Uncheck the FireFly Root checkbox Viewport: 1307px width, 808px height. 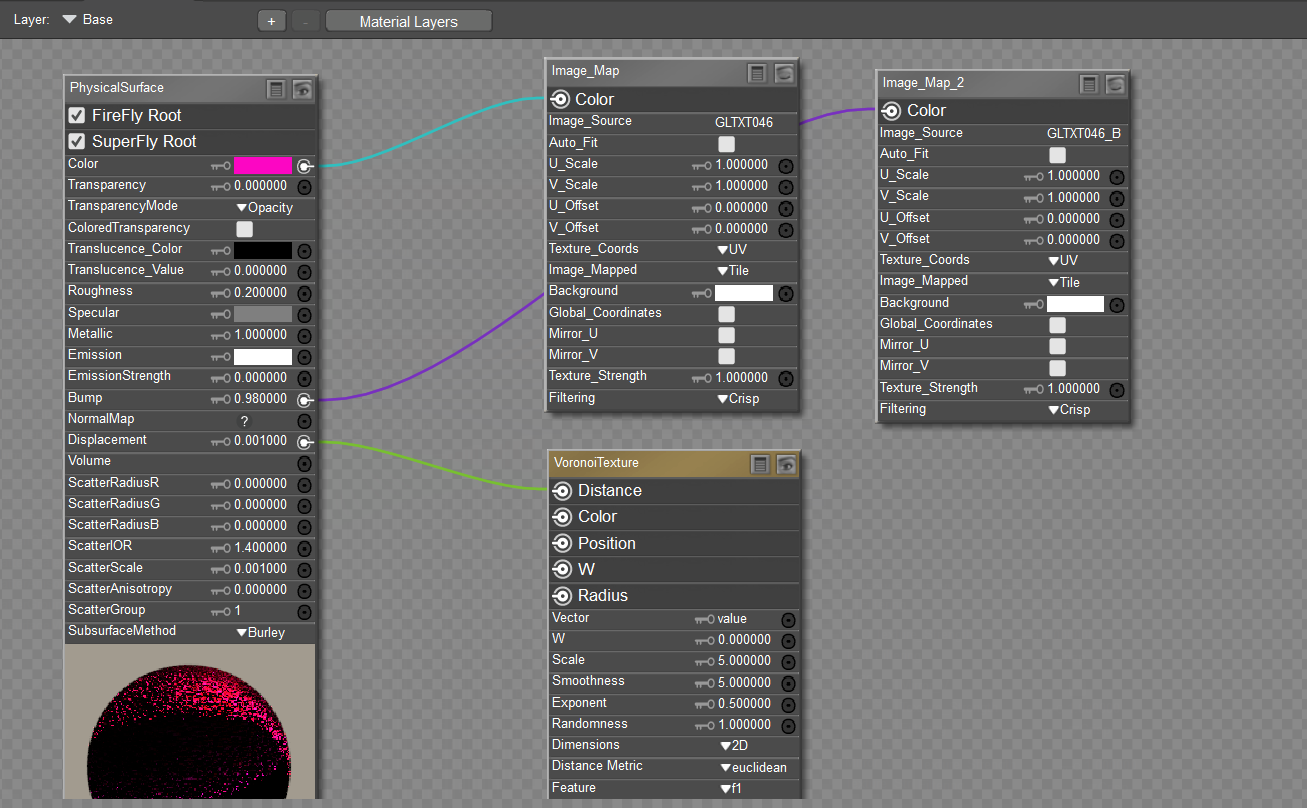tap(76, 115)
